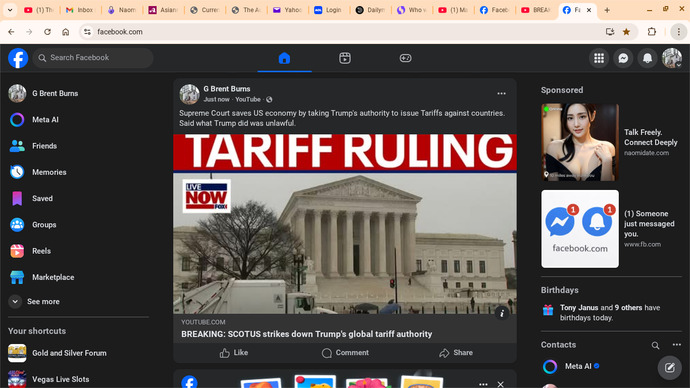The width and height of the screenshot is (690, 388).
Task: Open Gold and Silver Forum shortcut
Action: 78,353
